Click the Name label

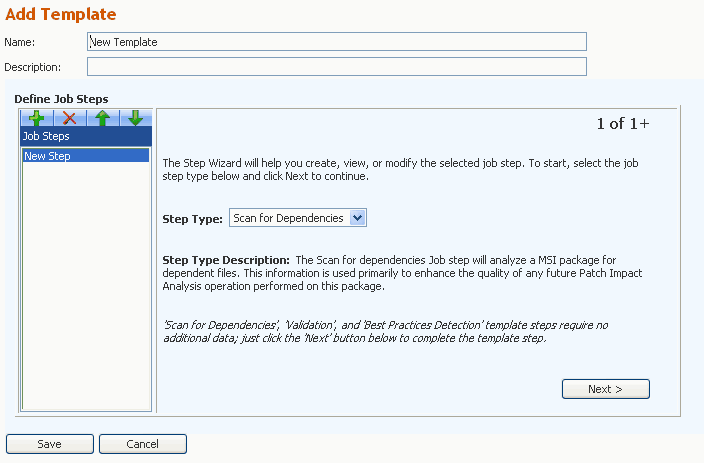pyautogui.click(x=20, y=42)
